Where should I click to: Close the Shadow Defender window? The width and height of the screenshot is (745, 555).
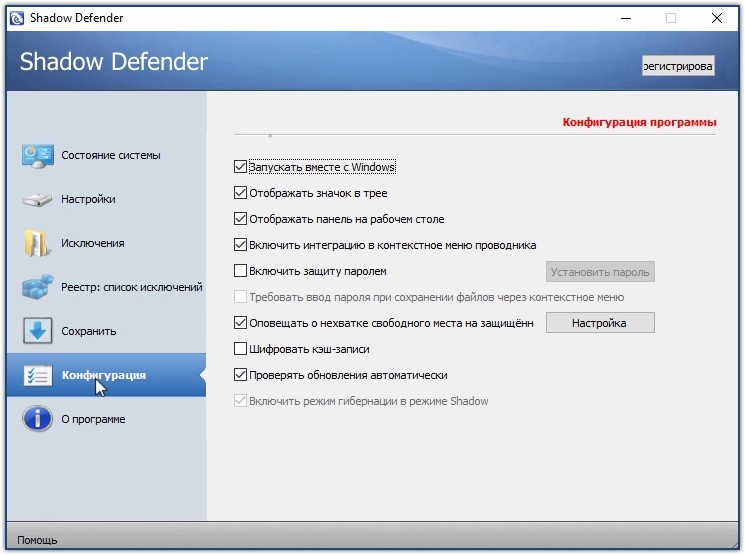(717, 18)
